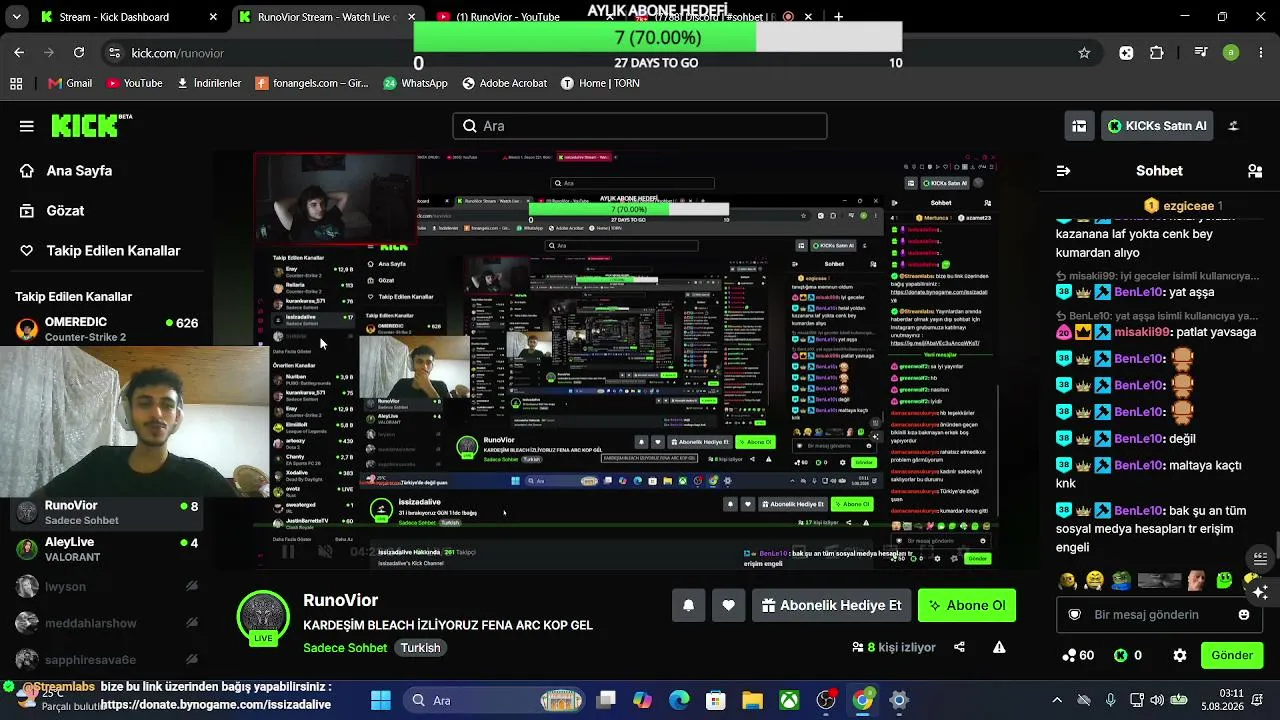Reload the kick.com page

(79, 53)
